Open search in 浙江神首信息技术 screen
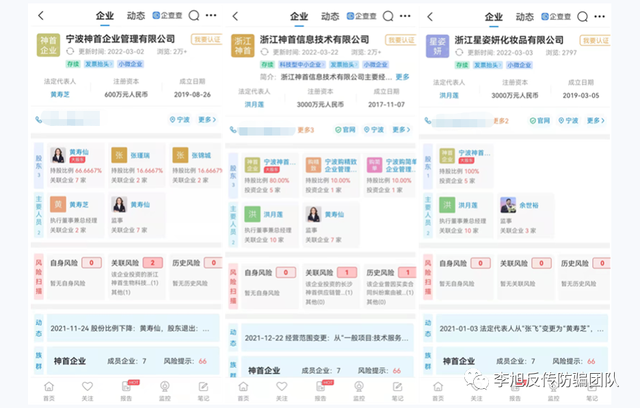640x408 pixels. [388, 16]
